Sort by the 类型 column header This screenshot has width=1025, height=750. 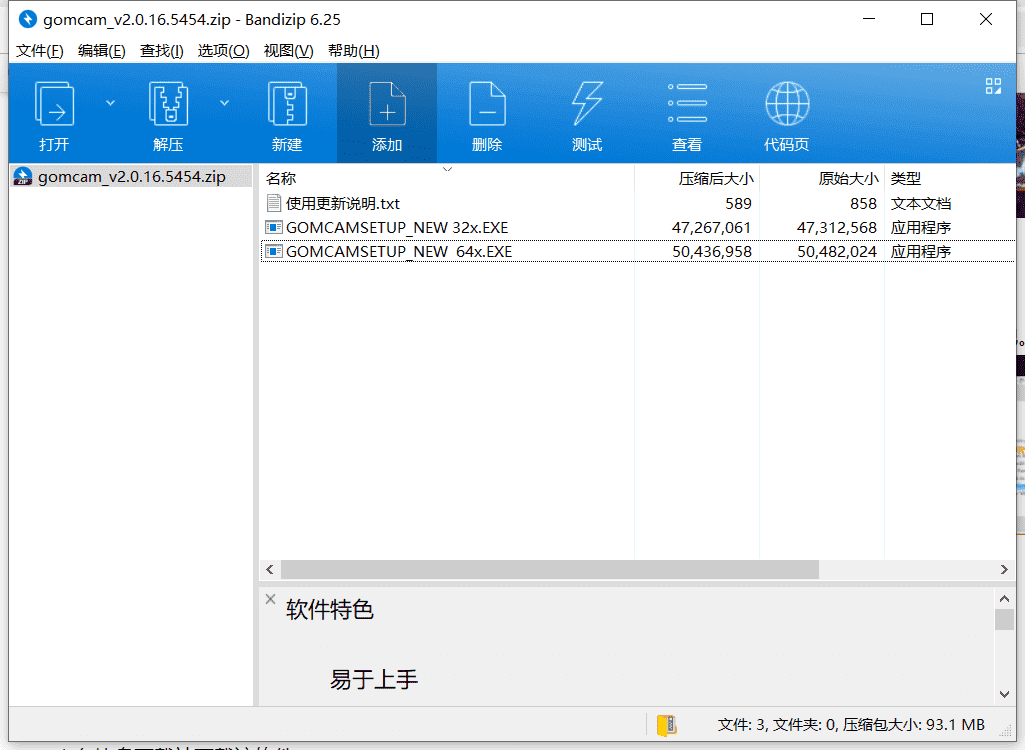(x=950, y=179)
